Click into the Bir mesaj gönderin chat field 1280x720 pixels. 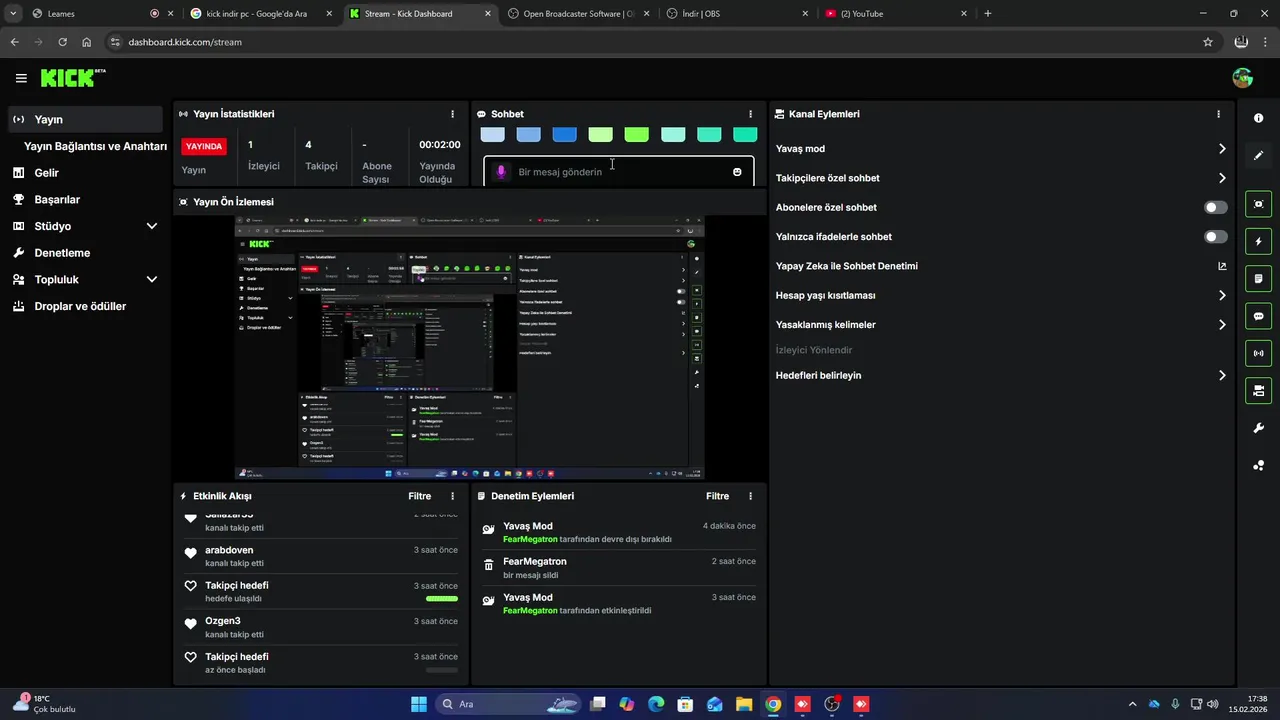[x=619, y=172]
